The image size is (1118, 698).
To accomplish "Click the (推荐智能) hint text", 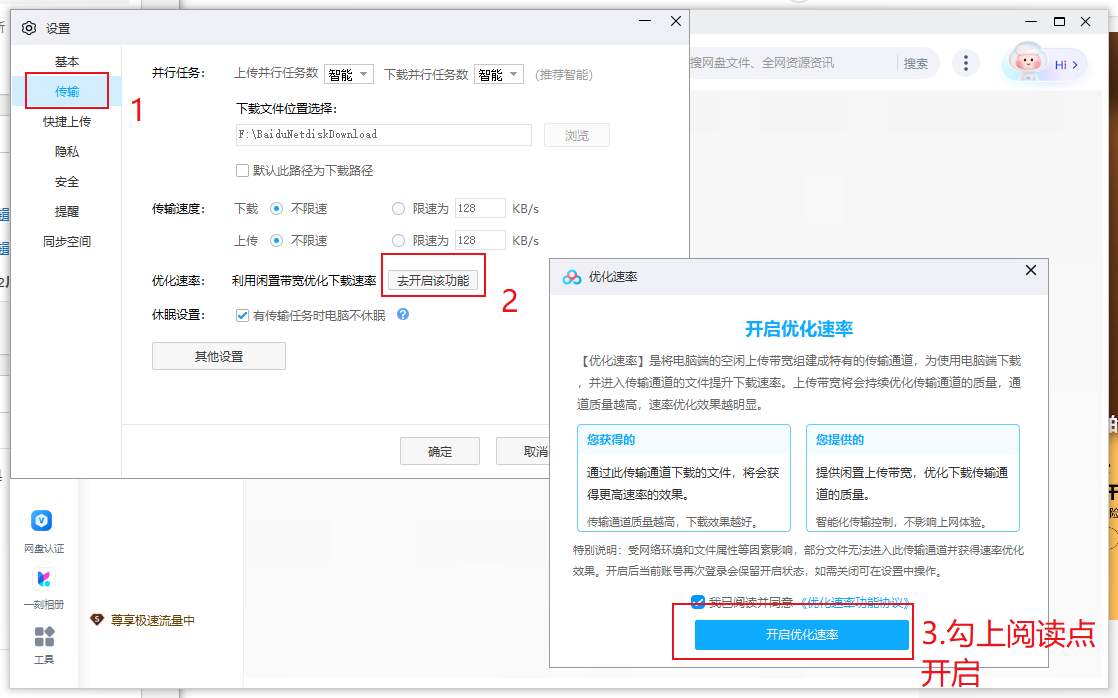I will pyautogui.click(x=564, y=75).
